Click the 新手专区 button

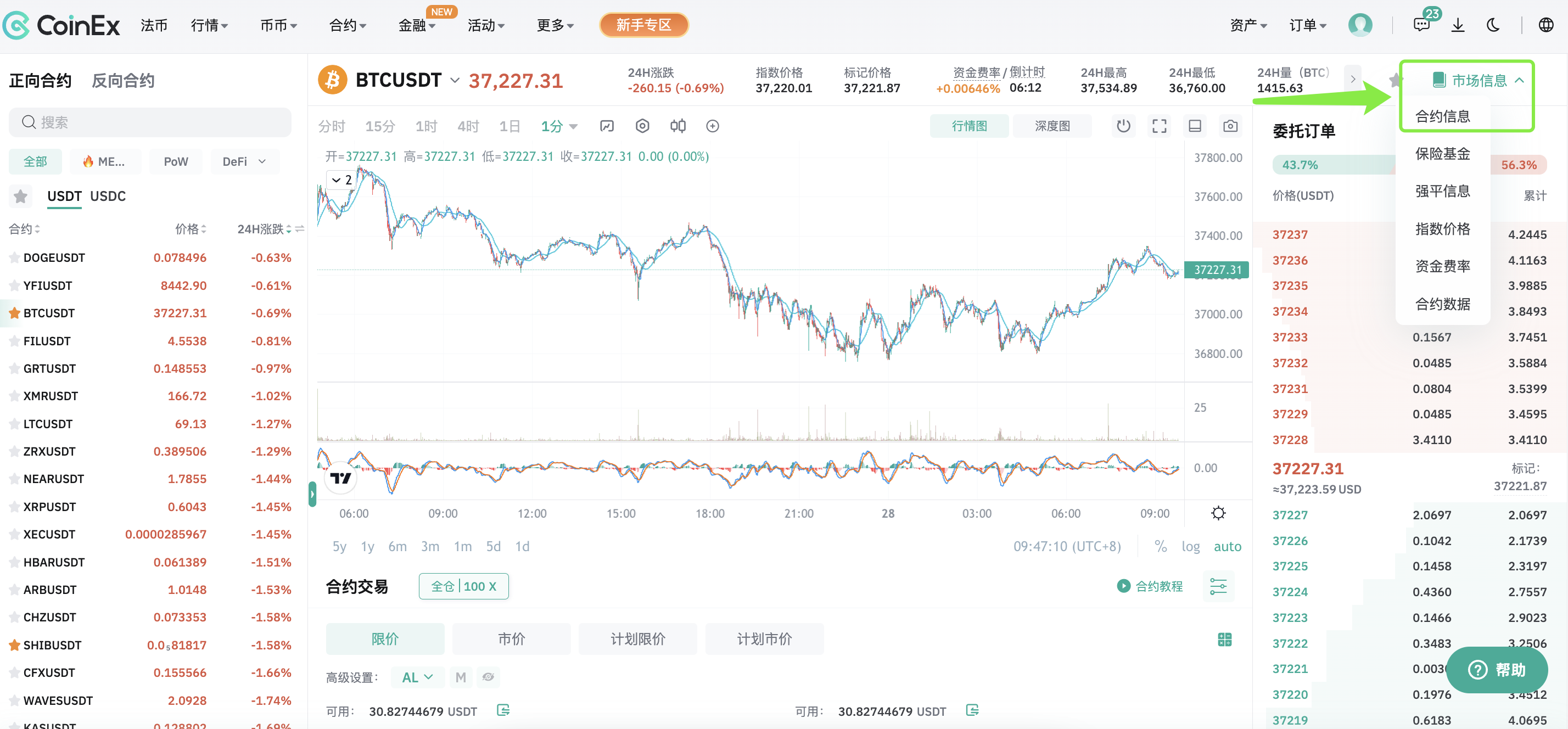pyautogui.click(x=643, y=25)
